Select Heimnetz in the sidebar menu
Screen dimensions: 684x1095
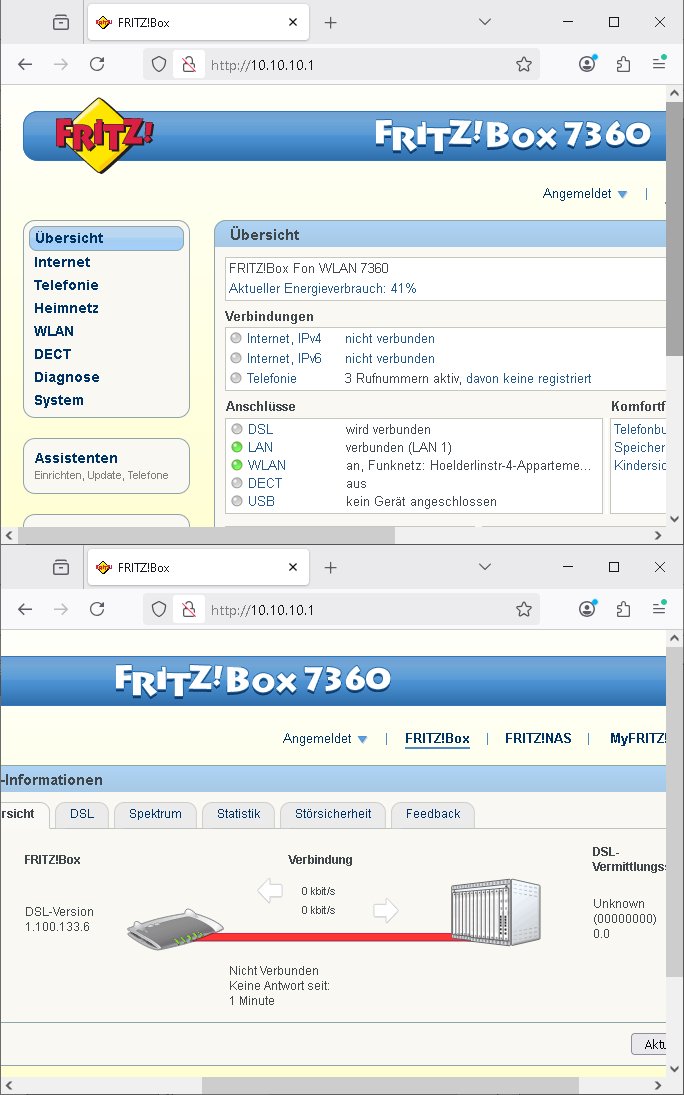[66, 308]
